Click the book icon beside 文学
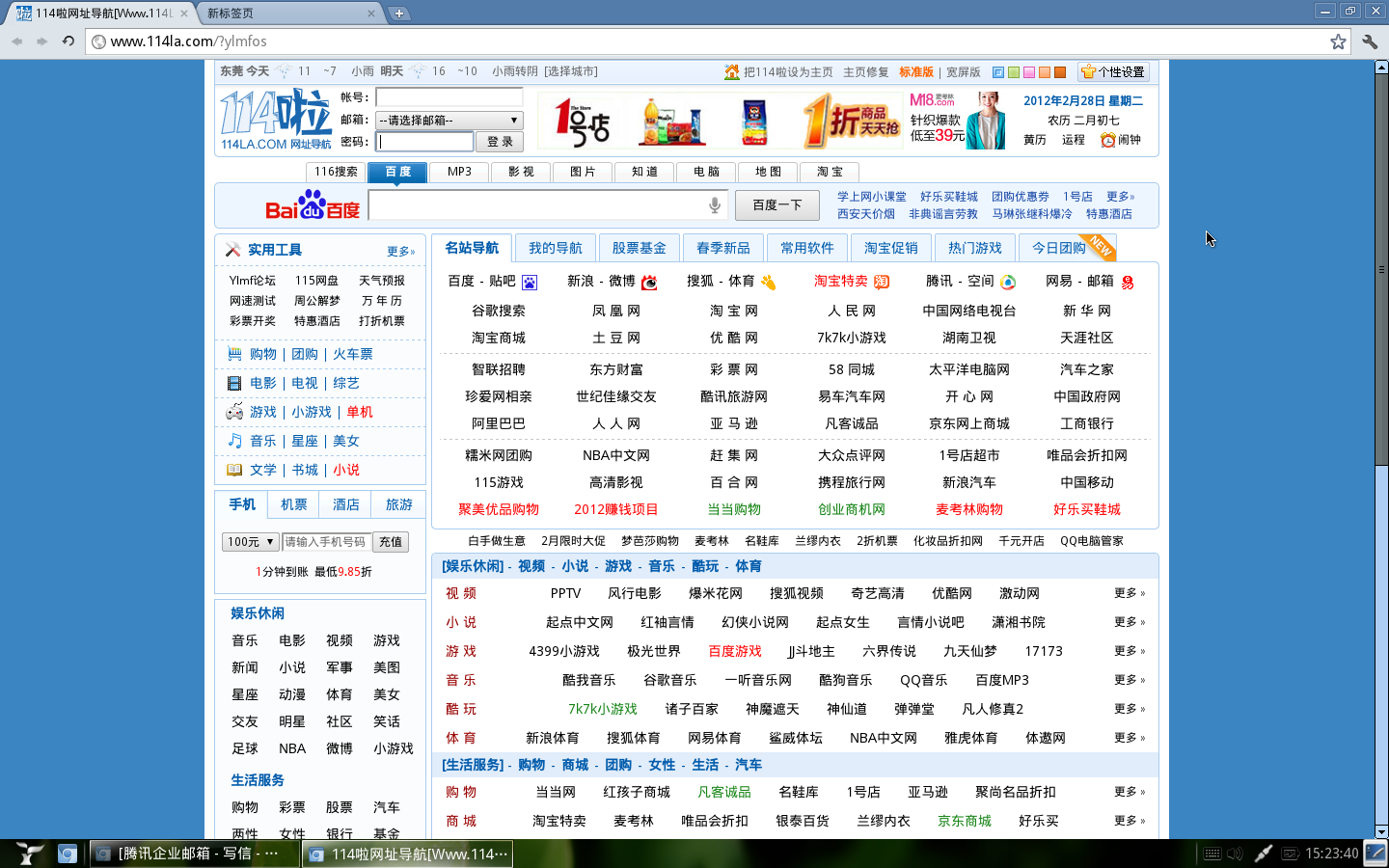The width and height of the screenshot is (1389, 868). click(x=234, y=470)
